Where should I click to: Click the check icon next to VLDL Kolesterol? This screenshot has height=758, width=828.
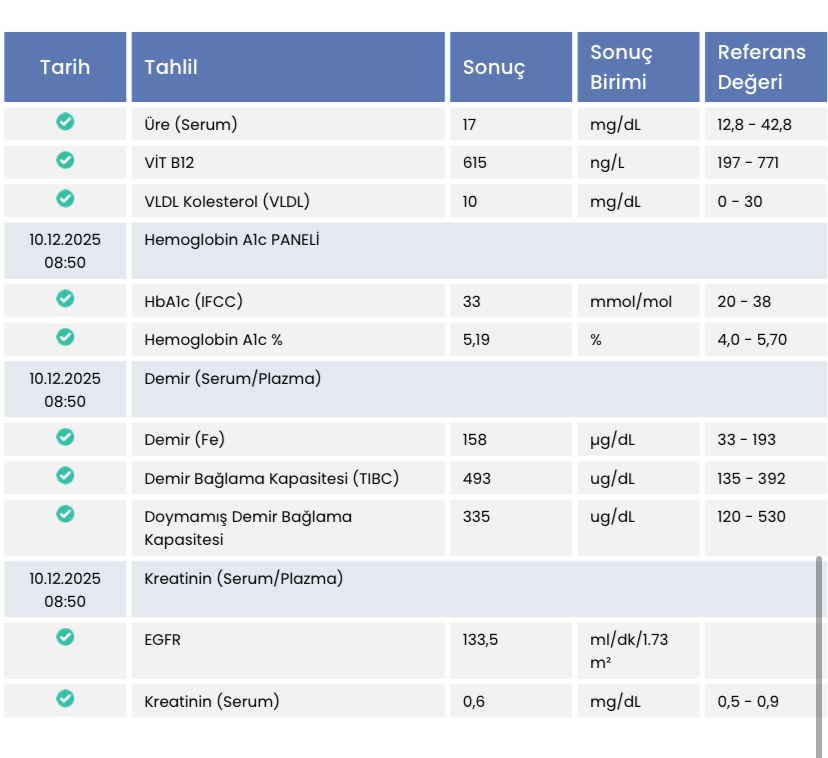65,199
